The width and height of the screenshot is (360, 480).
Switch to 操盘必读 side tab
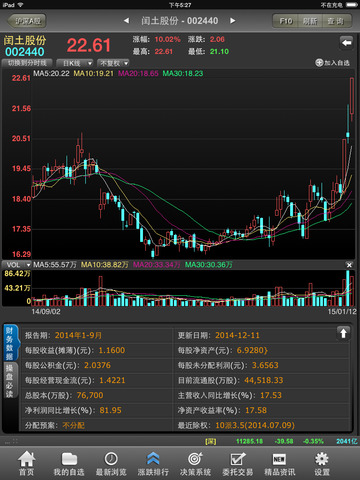[10, 381]
